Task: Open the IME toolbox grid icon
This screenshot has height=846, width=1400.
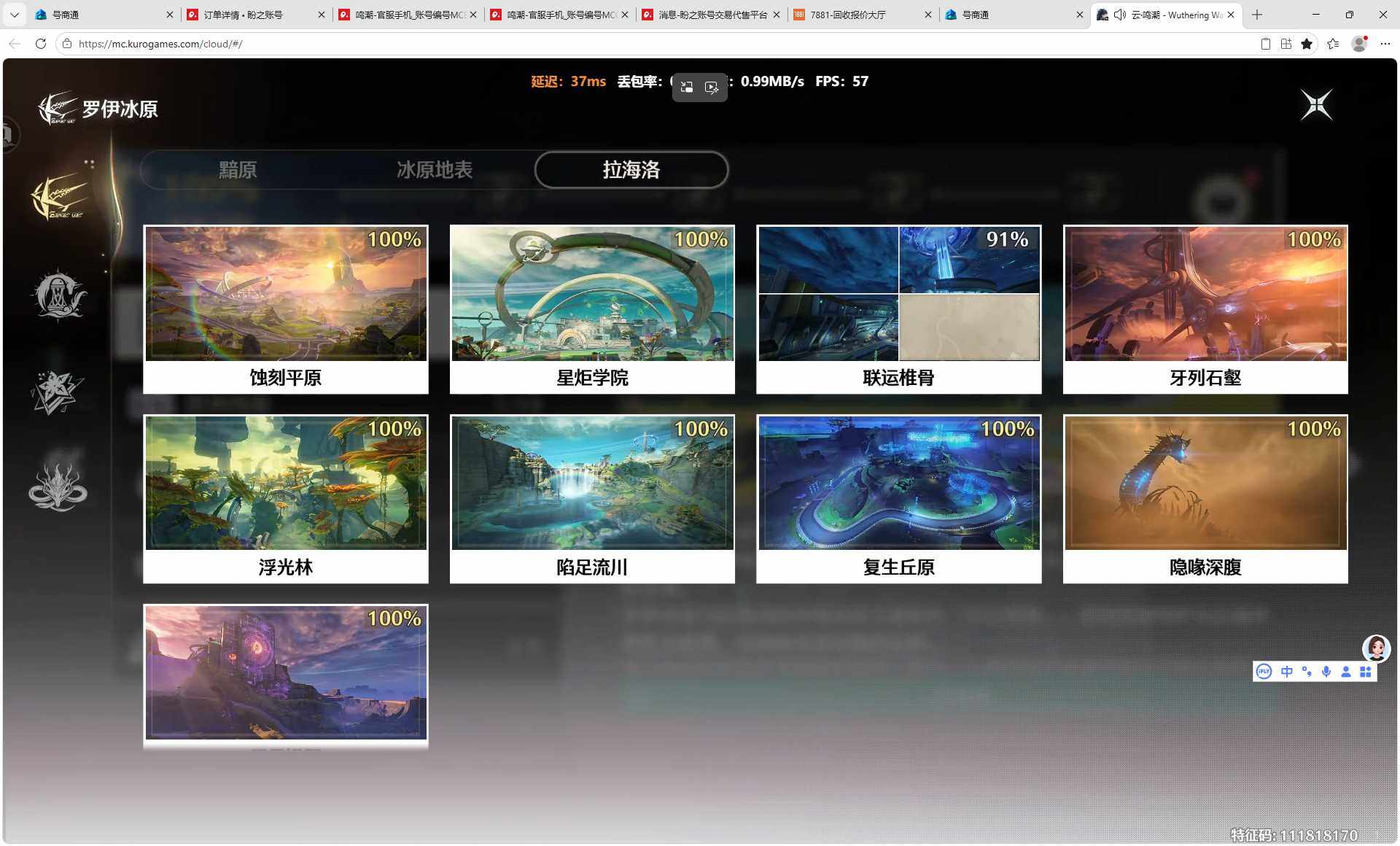Action: 1366,672
